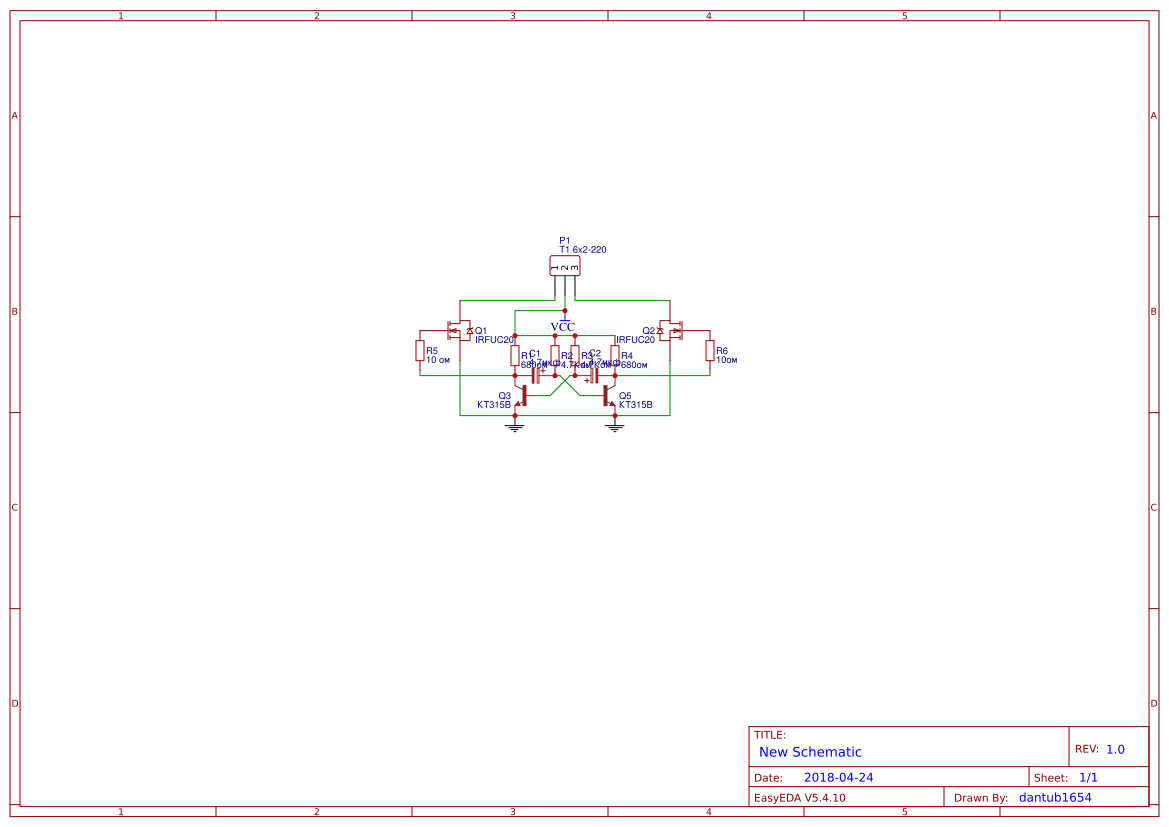Image resolution: width=1169 pixels, height=827 pixels.
Task: Click the dantub1654 author name
Action: (x=1055, y=797)
